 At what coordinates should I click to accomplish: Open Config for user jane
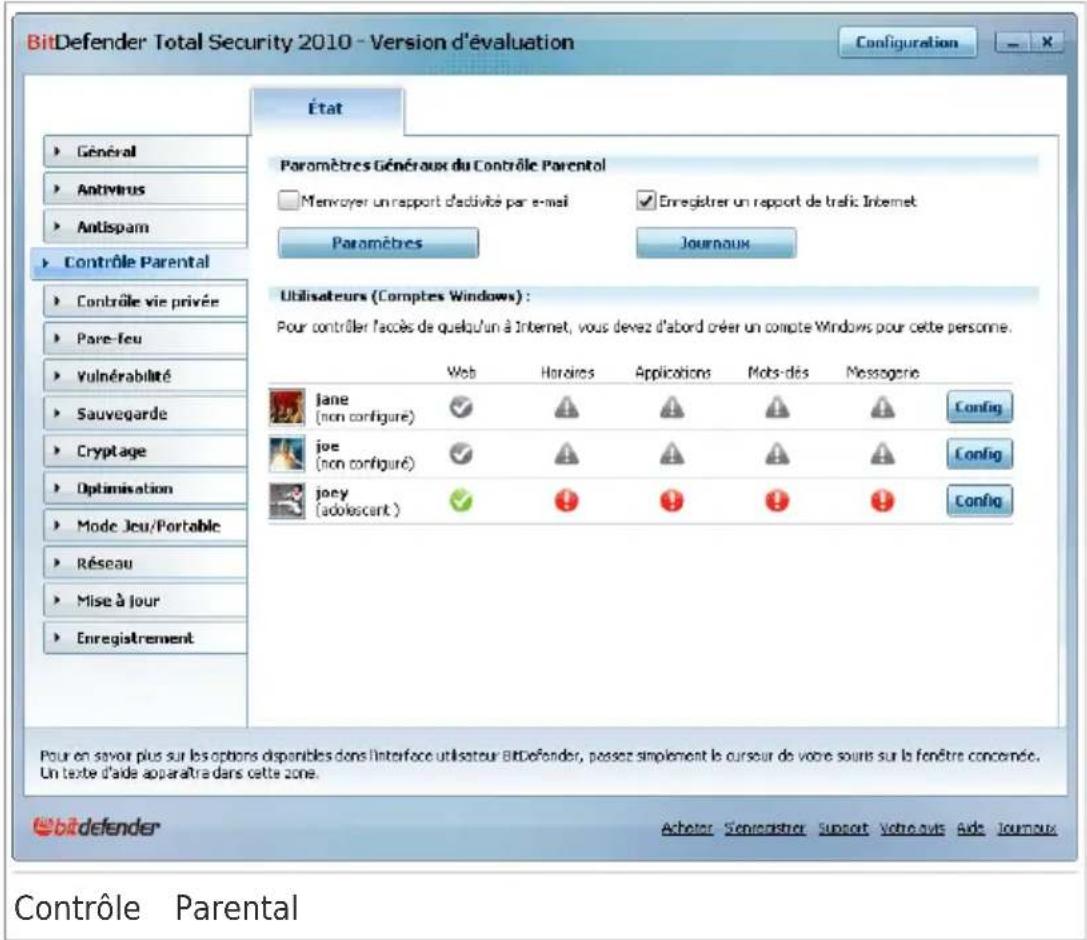point(979,407)
